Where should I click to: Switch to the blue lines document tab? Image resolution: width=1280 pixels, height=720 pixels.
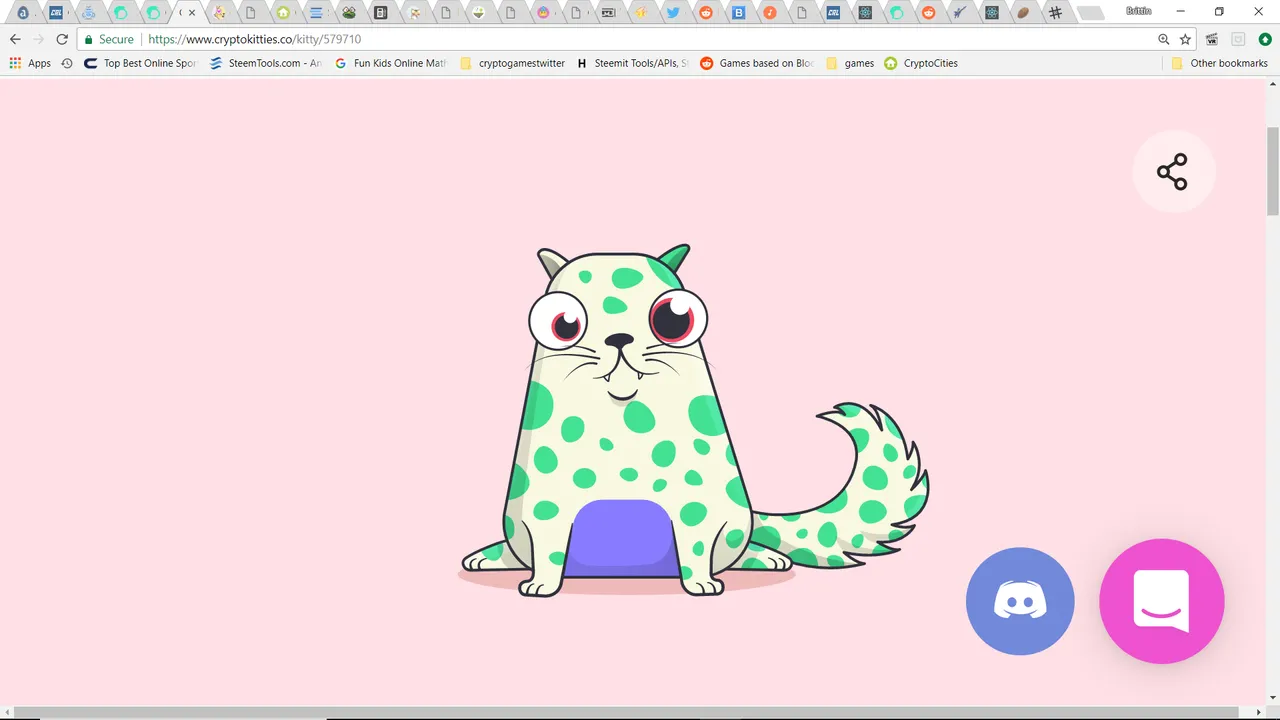pos(316,13)
